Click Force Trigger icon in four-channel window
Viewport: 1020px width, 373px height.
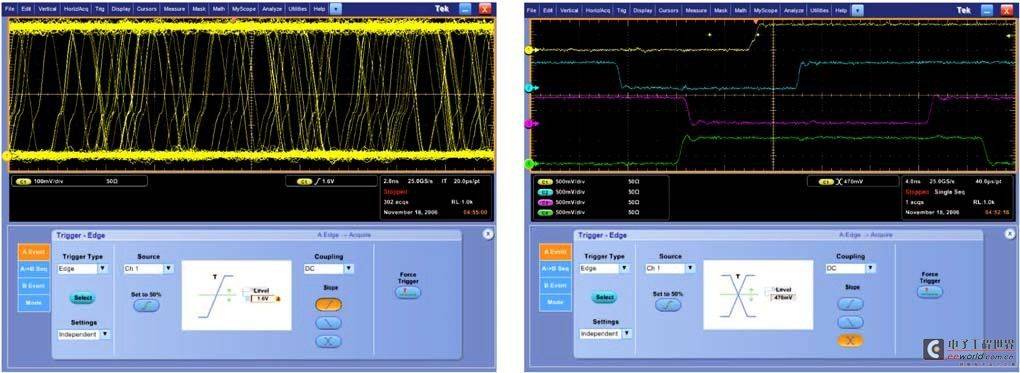point(930,293)
